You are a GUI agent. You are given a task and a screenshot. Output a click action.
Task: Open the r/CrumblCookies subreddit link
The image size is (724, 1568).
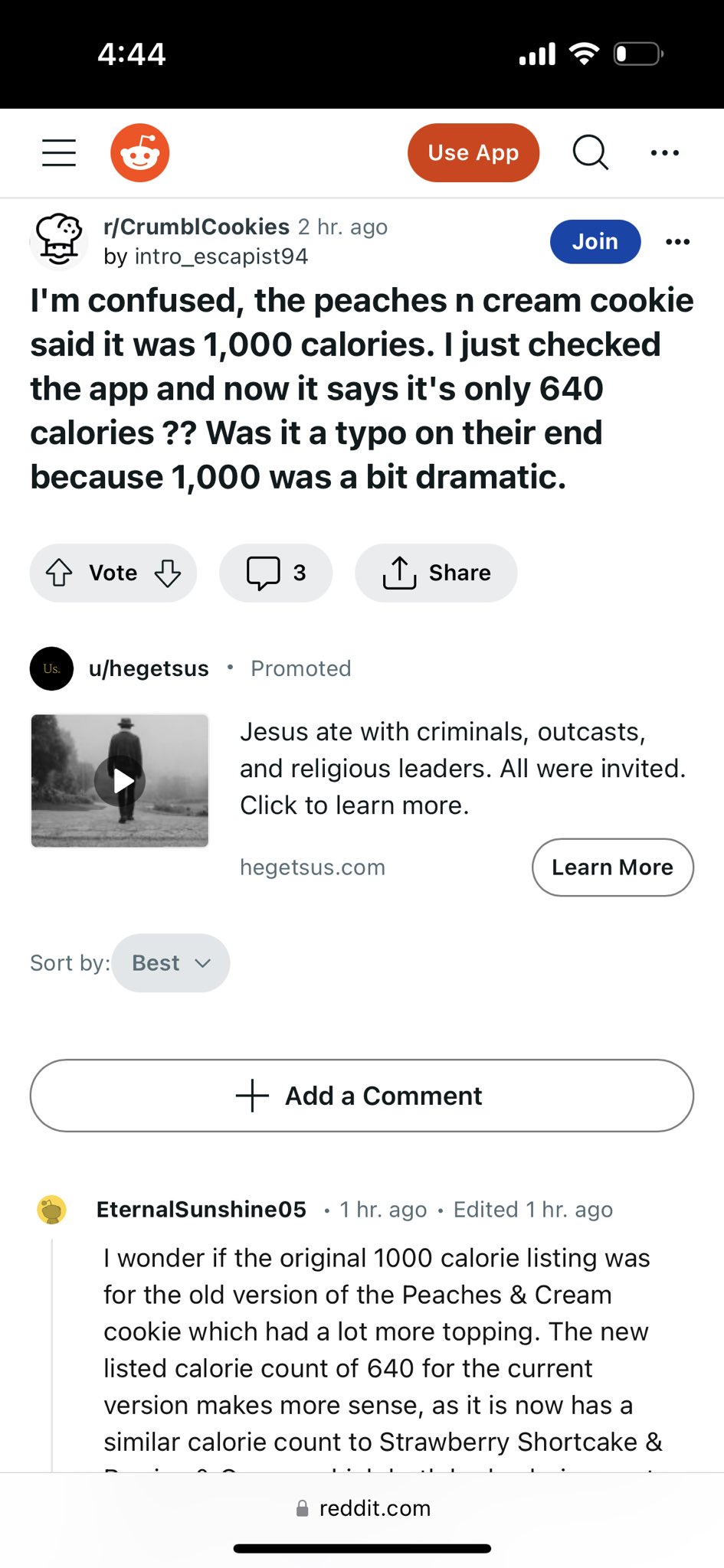(196, 227)
